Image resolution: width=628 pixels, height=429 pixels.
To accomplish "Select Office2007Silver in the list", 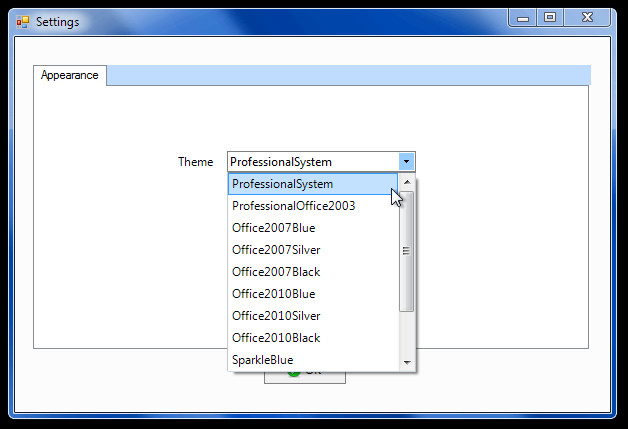I will pos(313,250).
